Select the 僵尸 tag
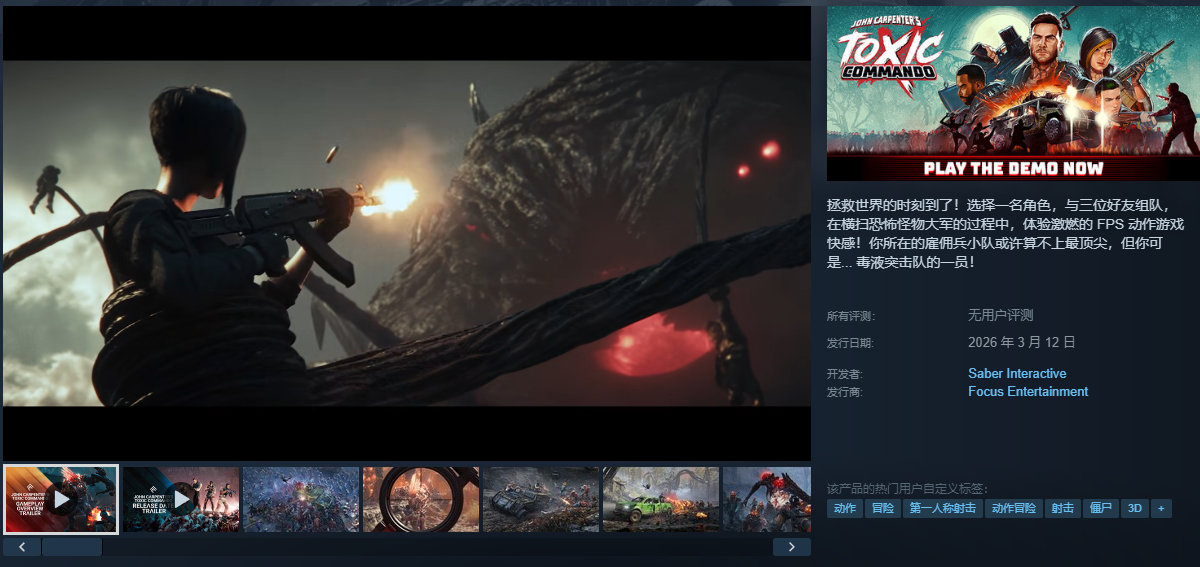The width and height of the screenshot is (1200, 567). 1100,508
